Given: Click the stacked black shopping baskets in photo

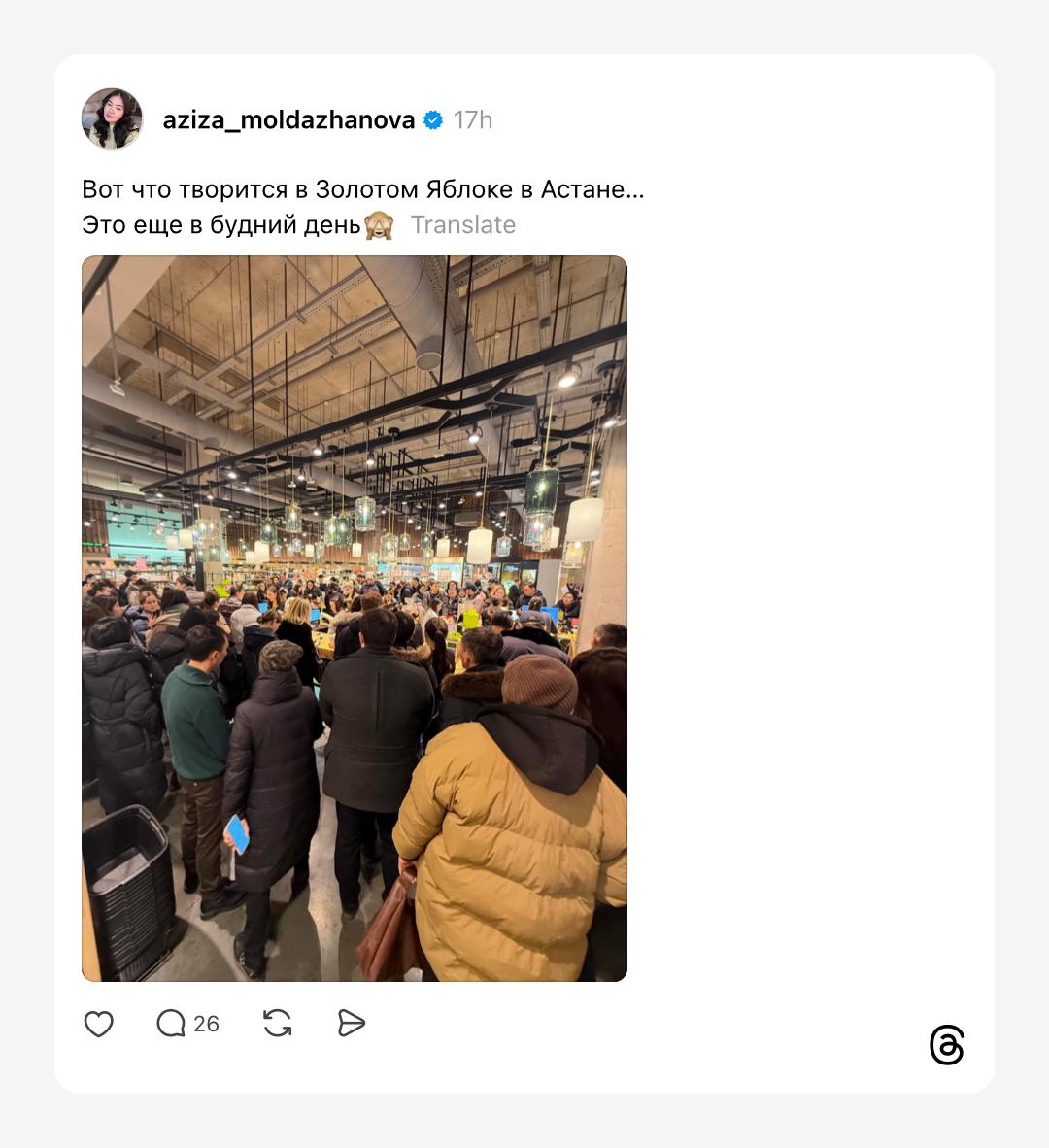Looking at the screenshot, I should pyautogui.click(x=128, y=890).
